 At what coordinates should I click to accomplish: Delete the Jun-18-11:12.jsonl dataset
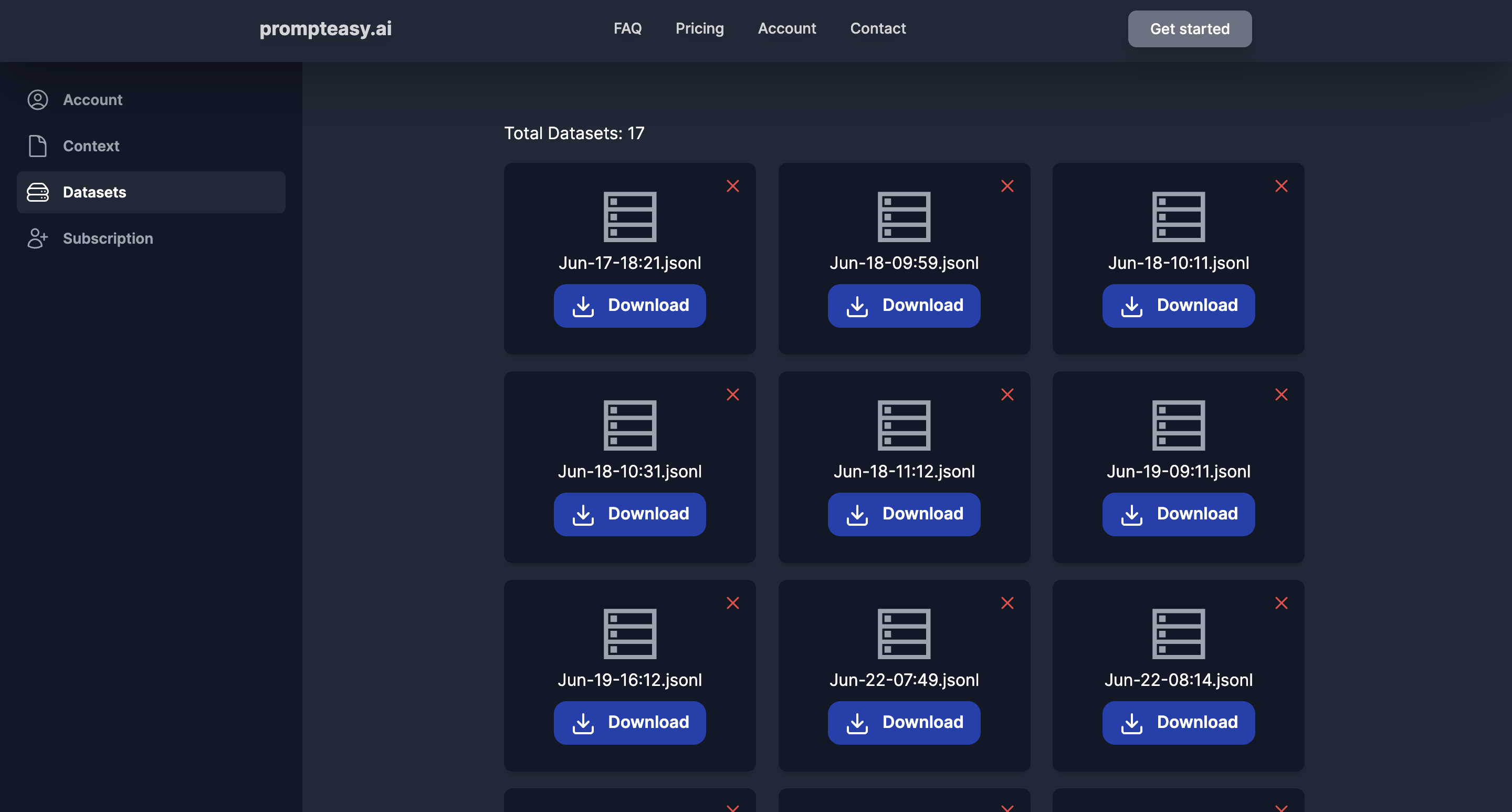(x=1007, y=394)
